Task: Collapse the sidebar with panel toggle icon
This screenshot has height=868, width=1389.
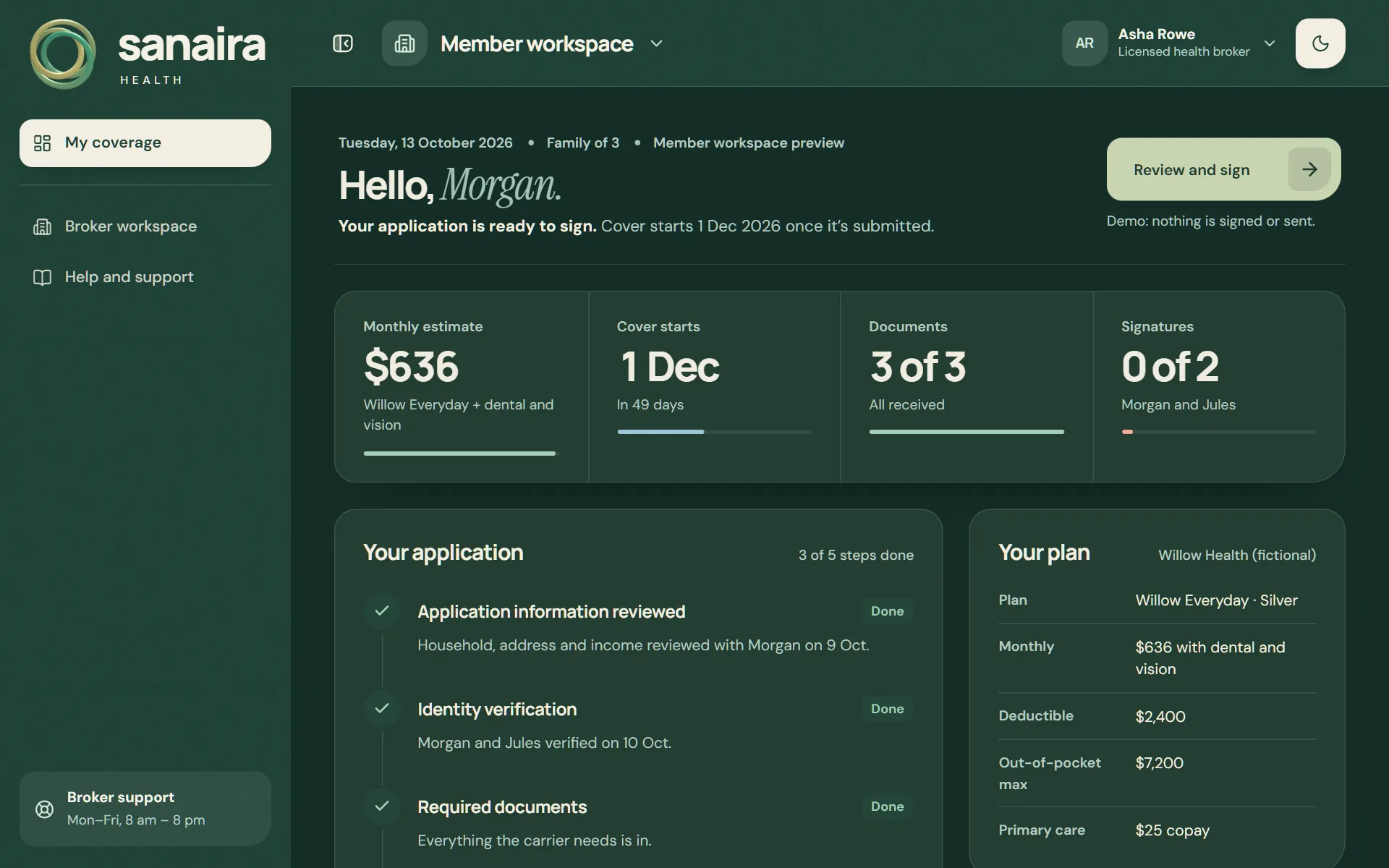Action: tap(343, 43)
